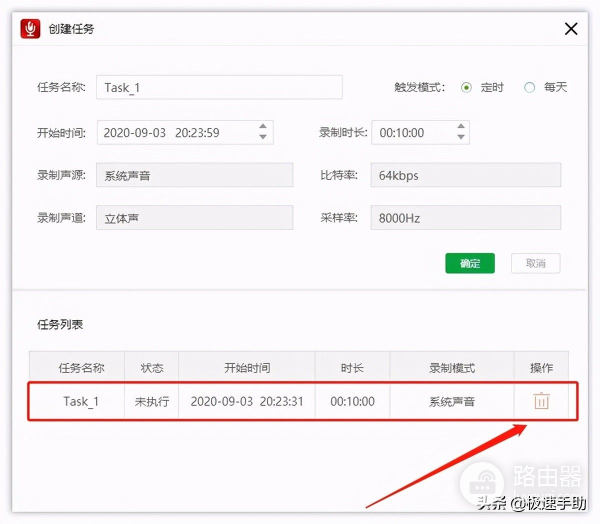Click the 操作 column header

(x=541, y=368)
